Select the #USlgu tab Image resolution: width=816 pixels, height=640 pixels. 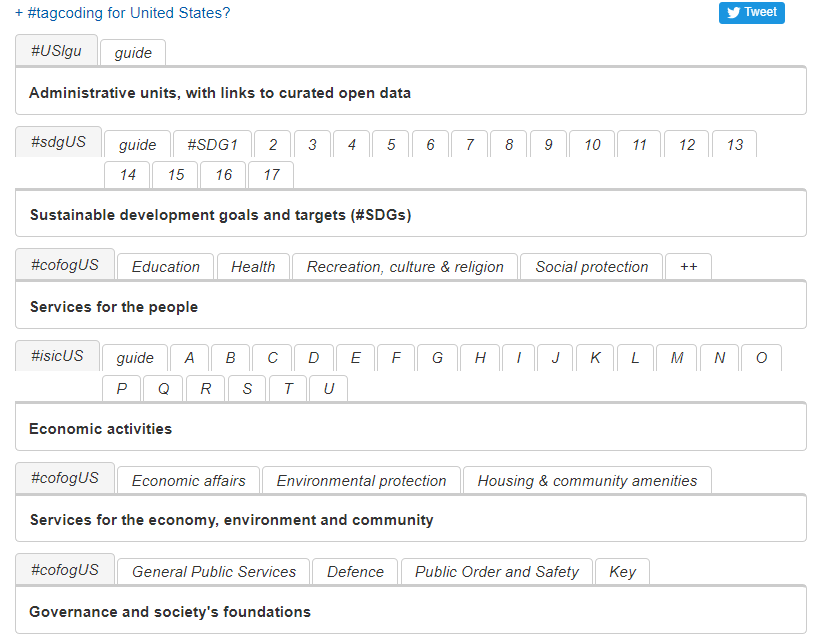(56, 49)
